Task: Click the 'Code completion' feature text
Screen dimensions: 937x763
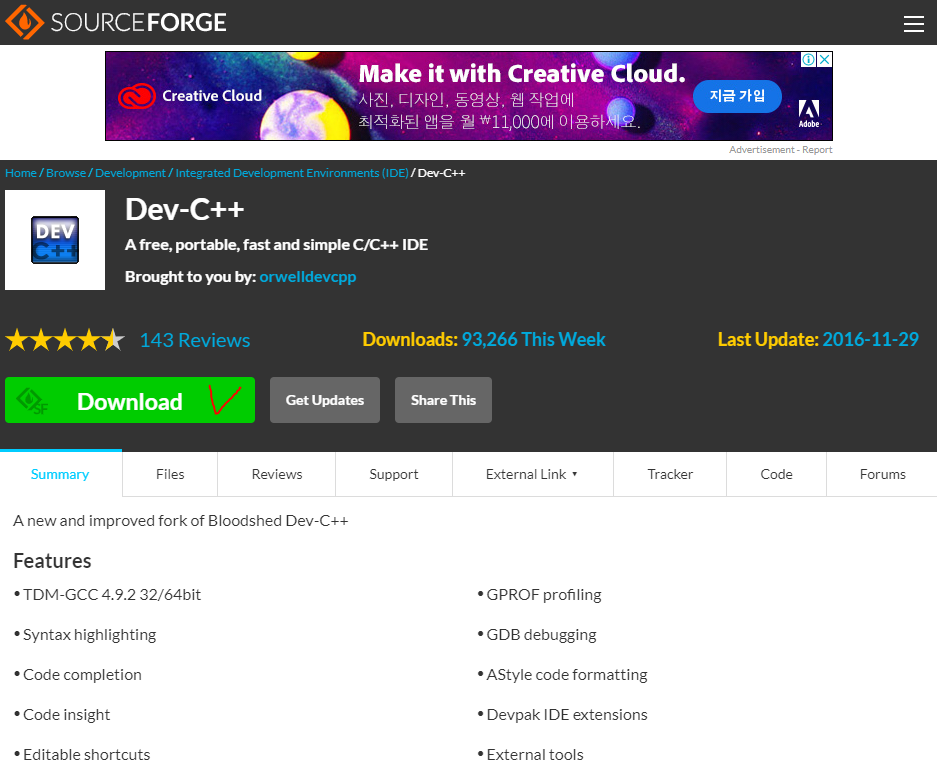Action: point(82,675)
